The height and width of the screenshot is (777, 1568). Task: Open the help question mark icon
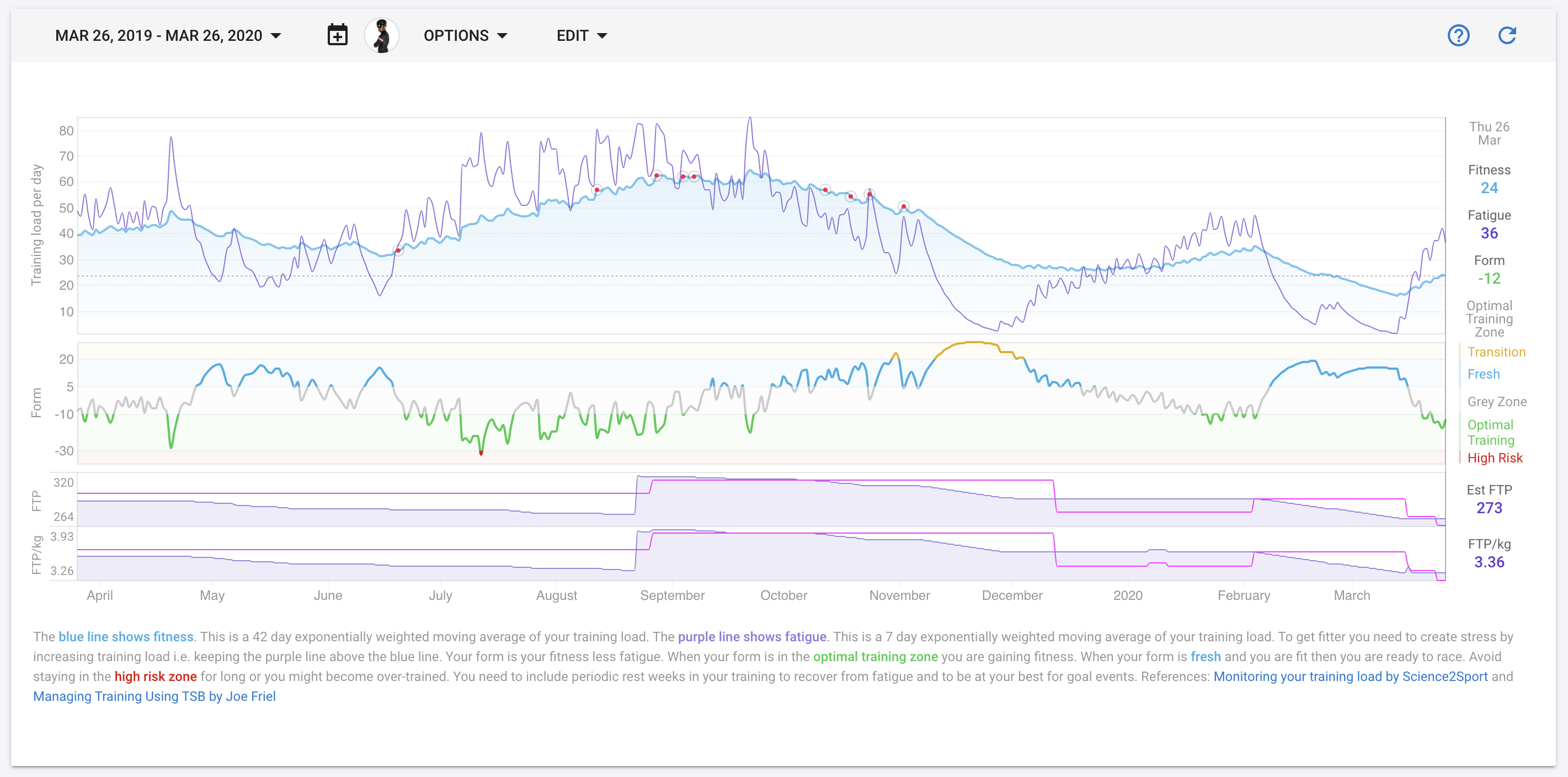(1458, 35)
